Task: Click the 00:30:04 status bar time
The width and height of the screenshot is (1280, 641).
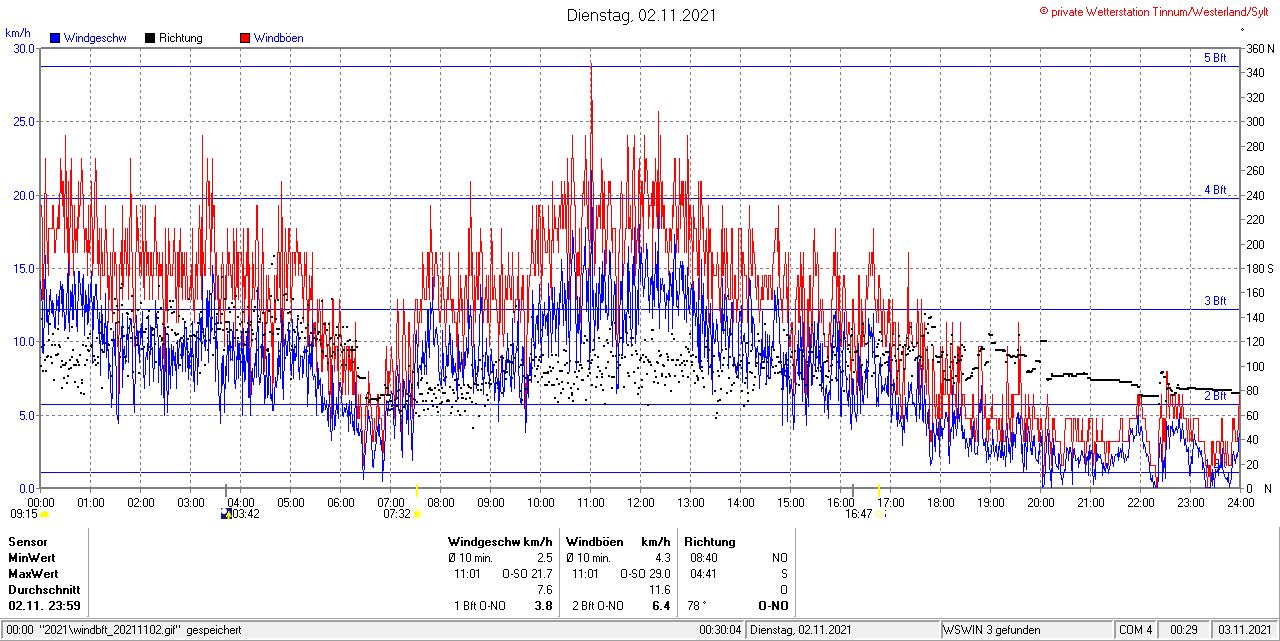Action: [721, 630]
